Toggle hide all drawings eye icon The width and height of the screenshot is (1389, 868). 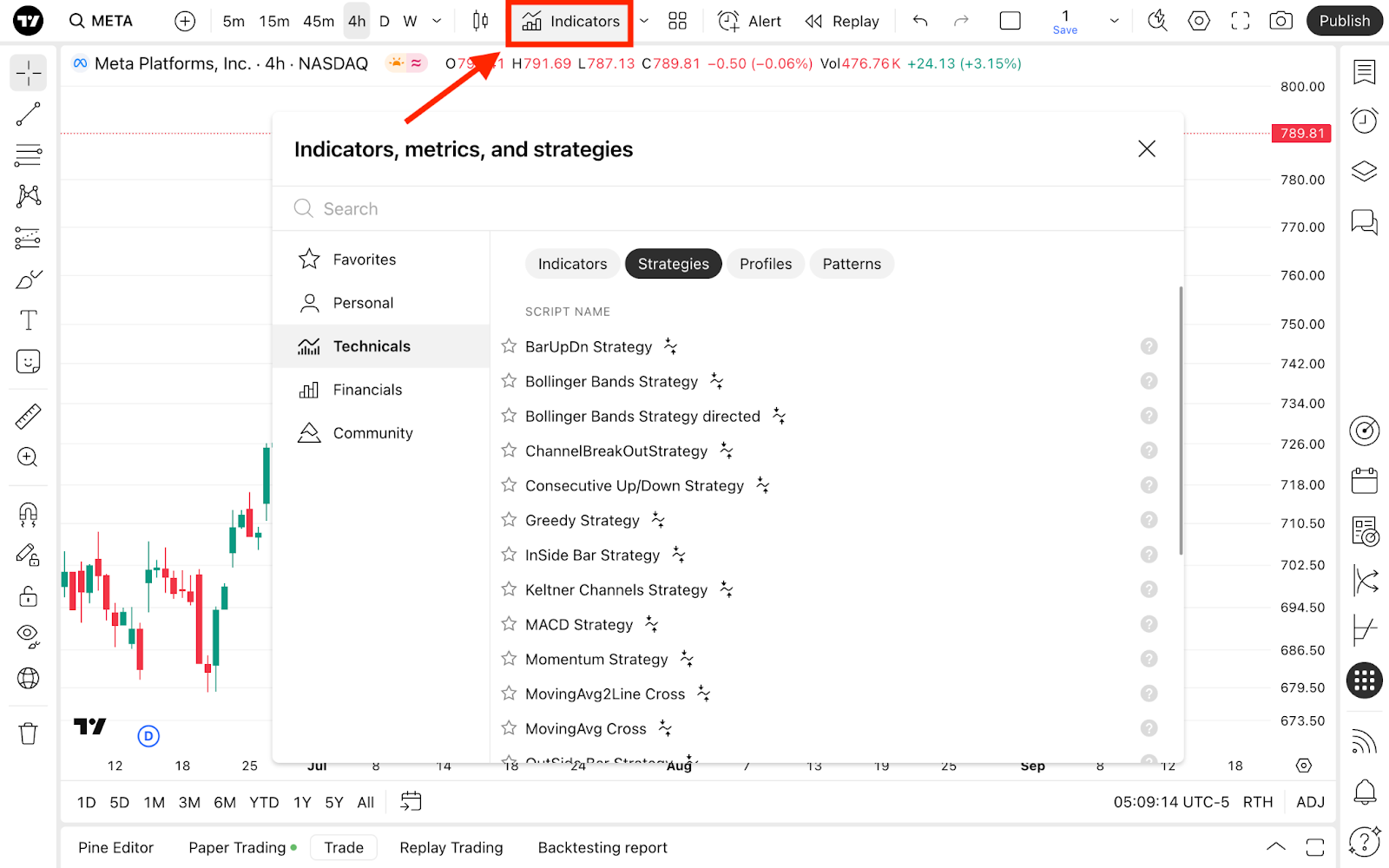pyautogui.click(x=29, y=637)
